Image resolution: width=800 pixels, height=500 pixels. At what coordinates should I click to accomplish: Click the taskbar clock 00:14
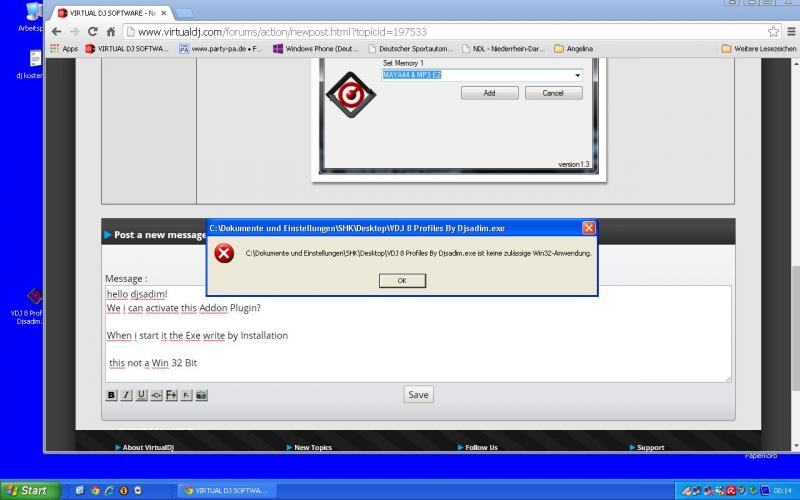coord(783,491)
